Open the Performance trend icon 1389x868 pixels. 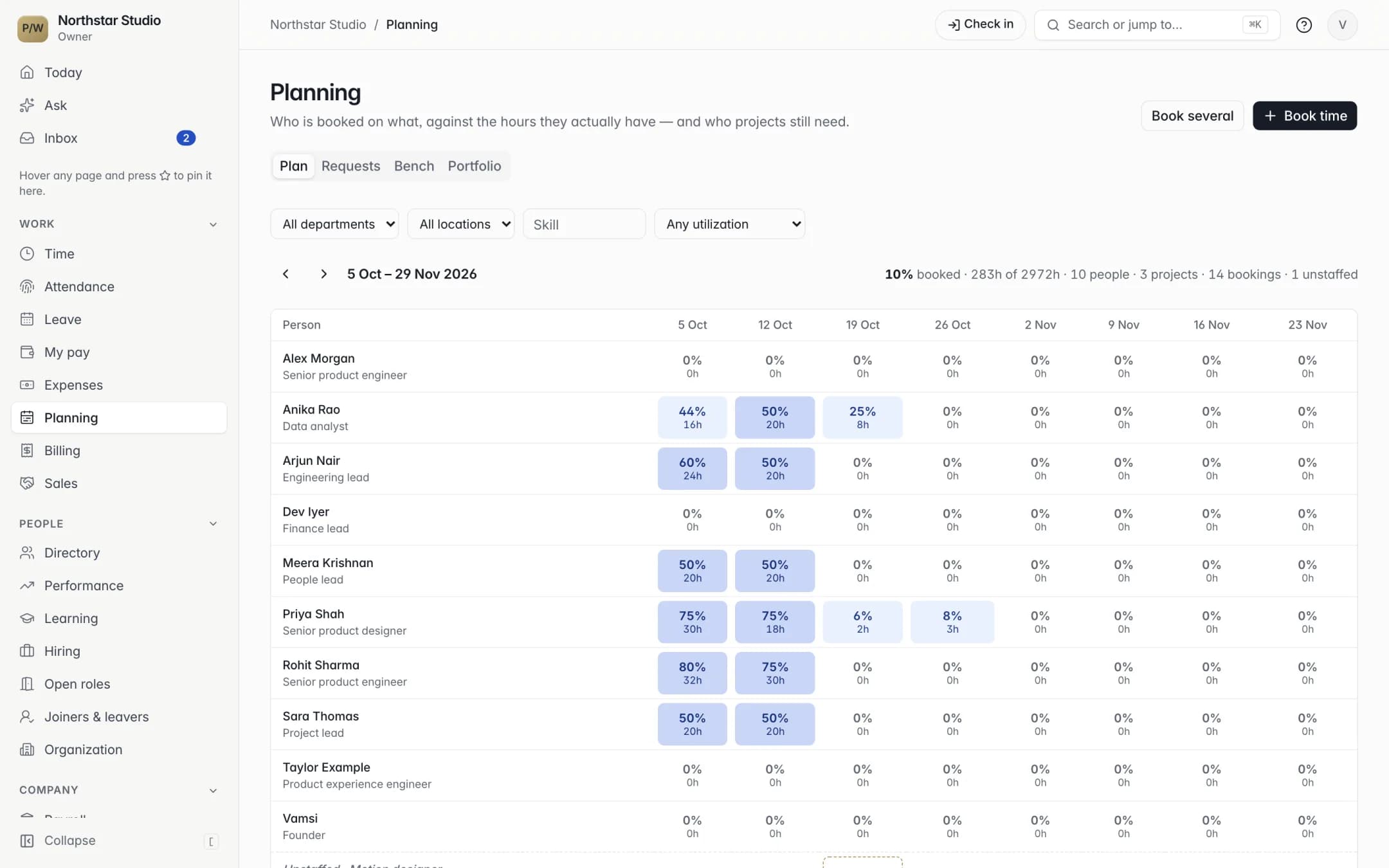(27, 585)
